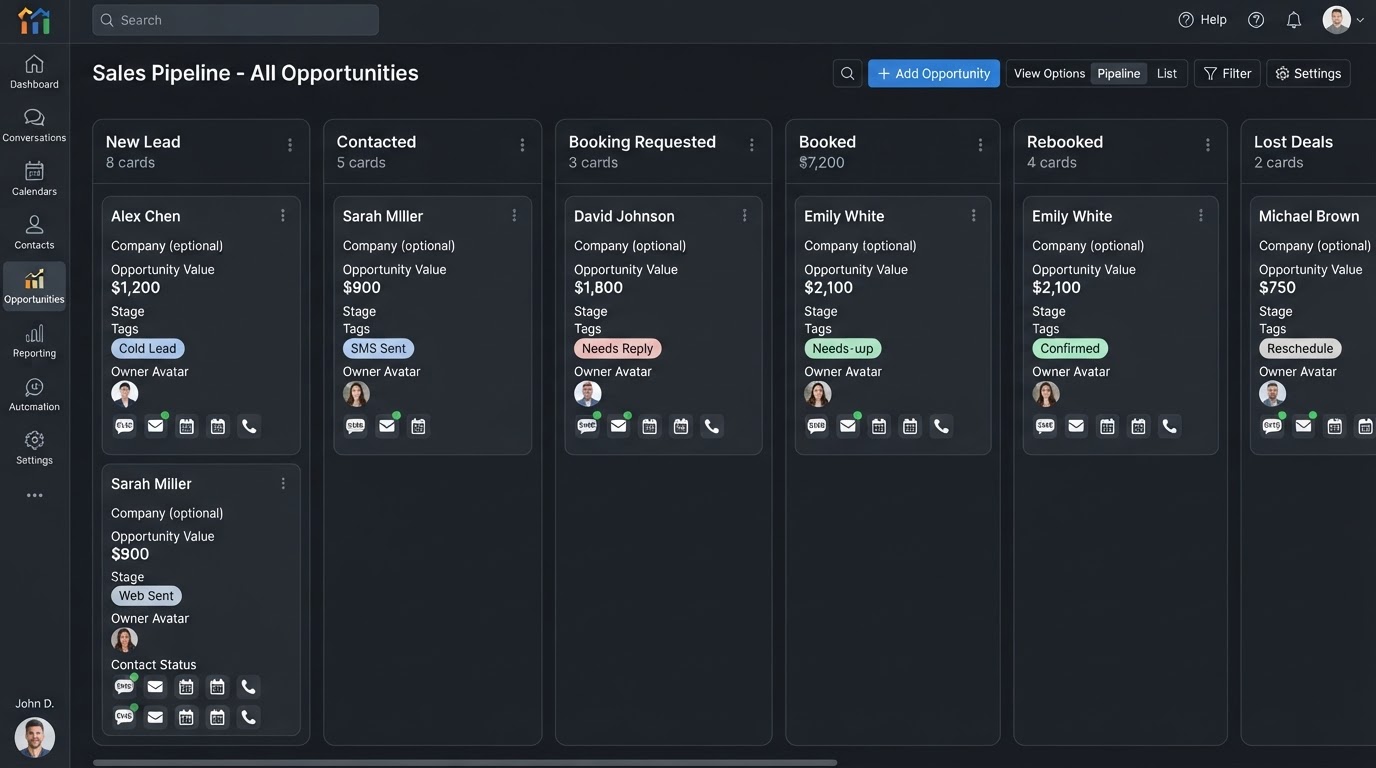Click John D. profile picture in sidebar

[x=35, y=738]
